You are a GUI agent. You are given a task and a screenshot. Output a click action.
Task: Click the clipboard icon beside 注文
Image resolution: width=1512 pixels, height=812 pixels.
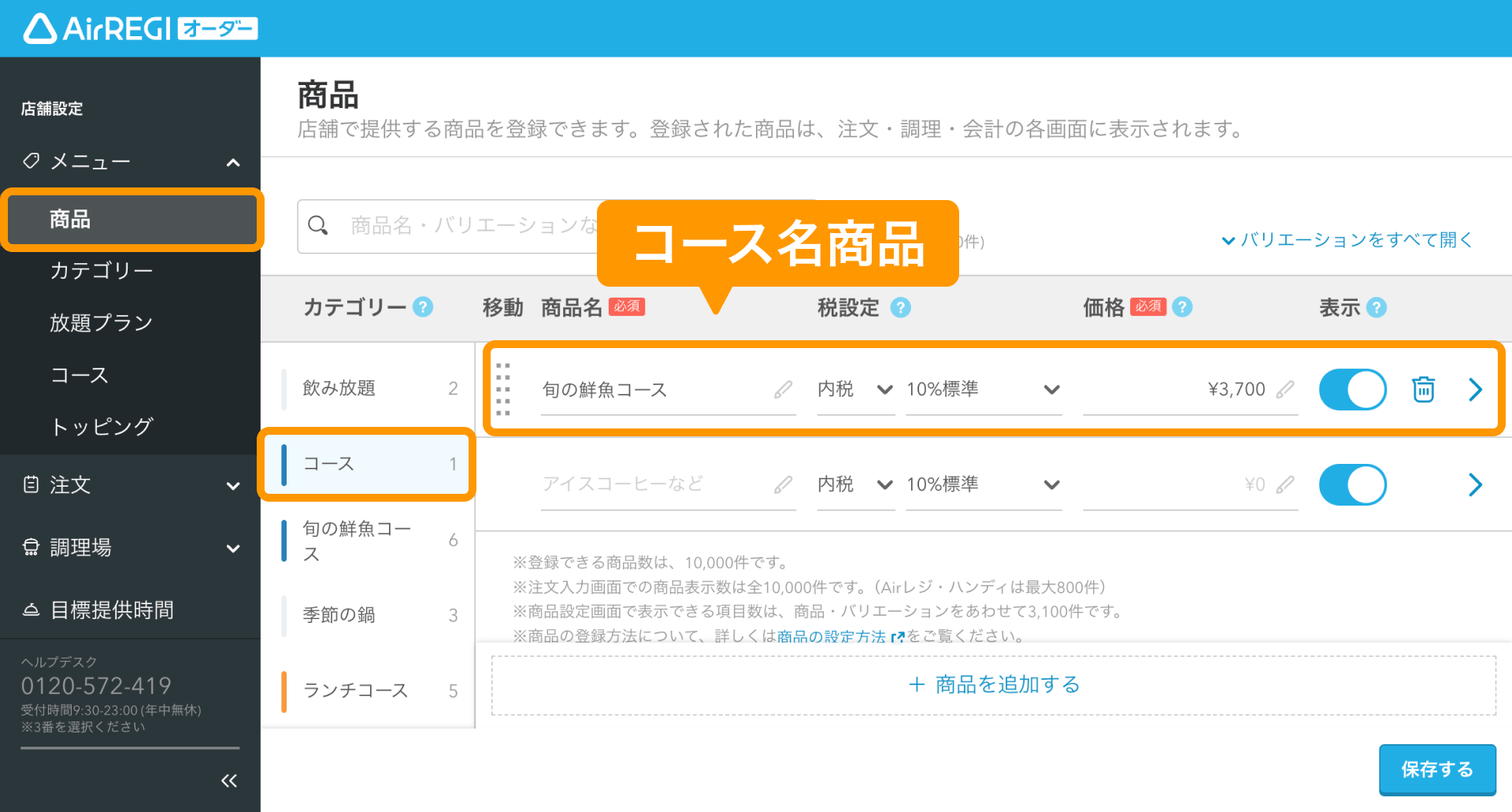point(31,484)
